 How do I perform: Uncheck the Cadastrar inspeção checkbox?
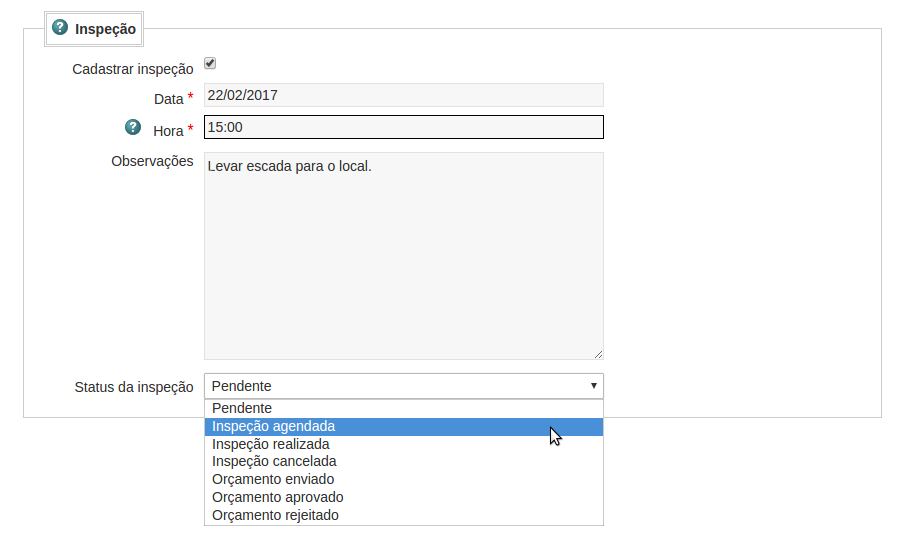point(210,64)
